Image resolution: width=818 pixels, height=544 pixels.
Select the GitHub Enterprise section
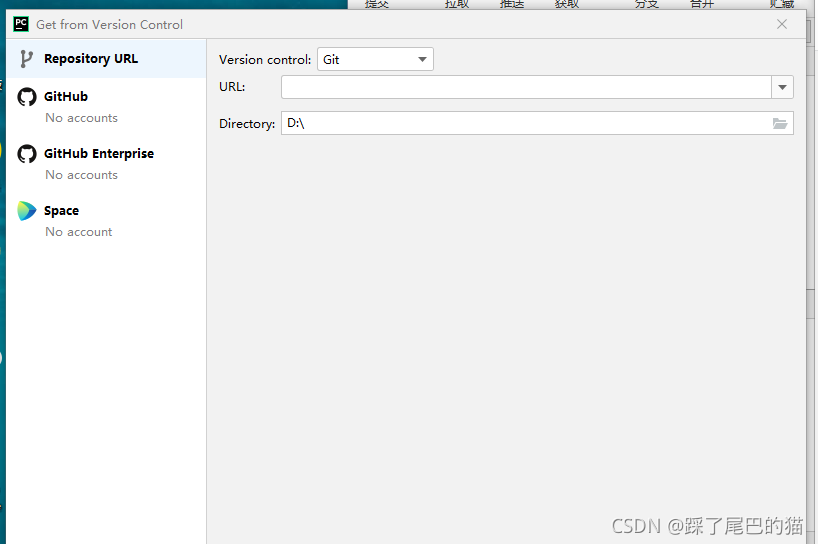point(106,163)
